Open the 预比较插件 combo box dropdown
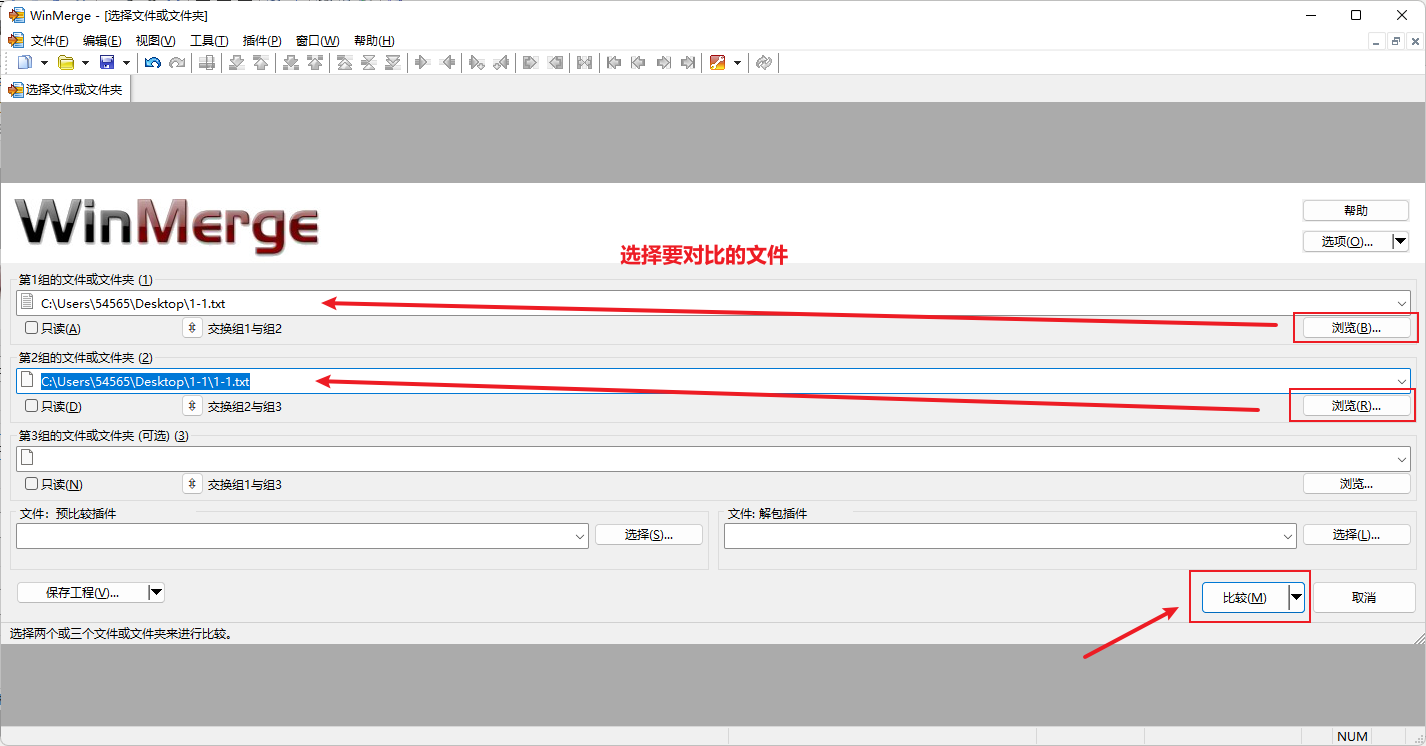This screenshot has height=746, width=1426. point(581,536)
